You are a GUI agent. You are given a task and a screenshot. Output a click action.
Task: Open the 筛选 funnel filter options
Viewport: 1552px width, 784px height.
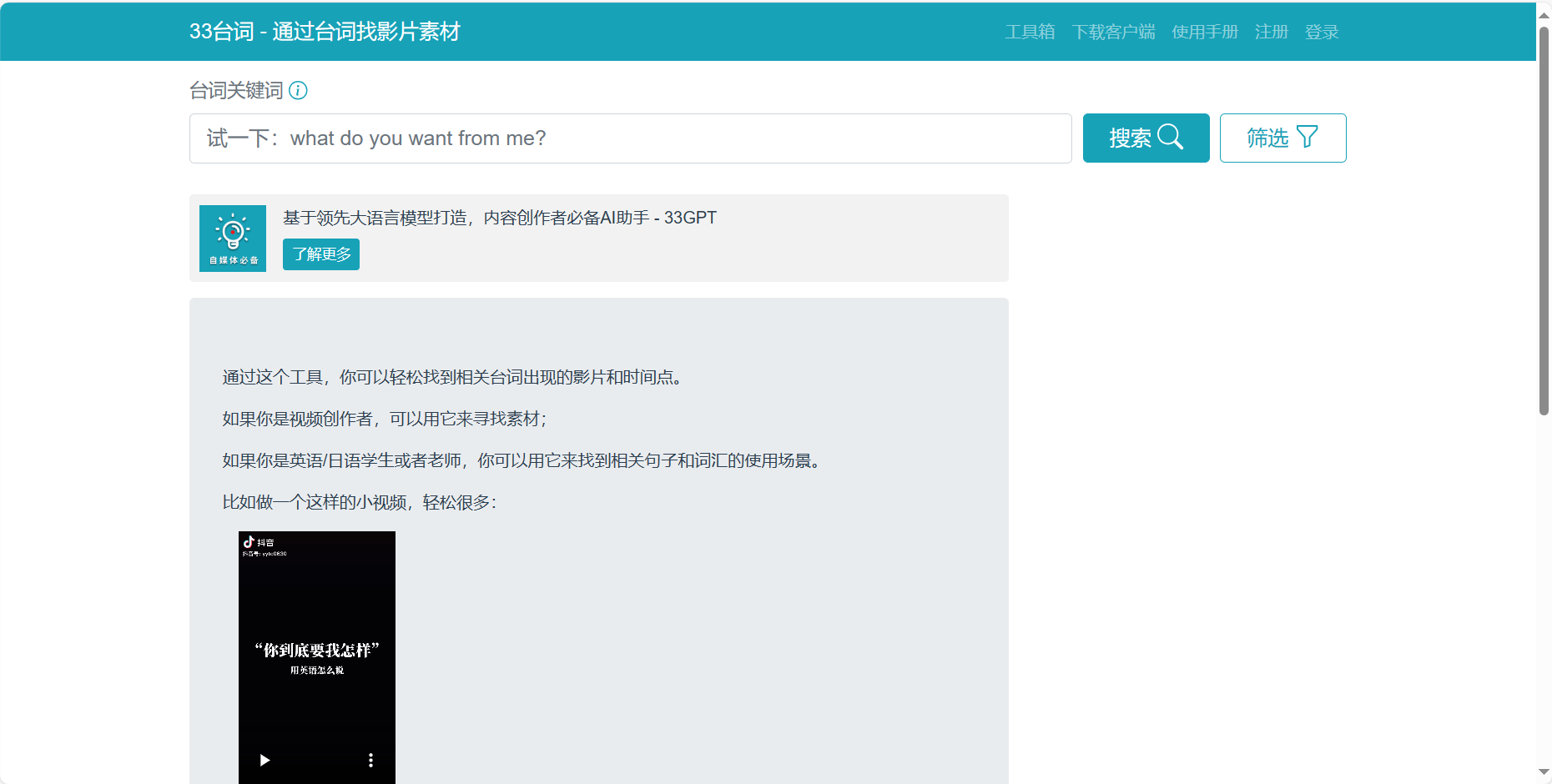[x=1282, y=138]
